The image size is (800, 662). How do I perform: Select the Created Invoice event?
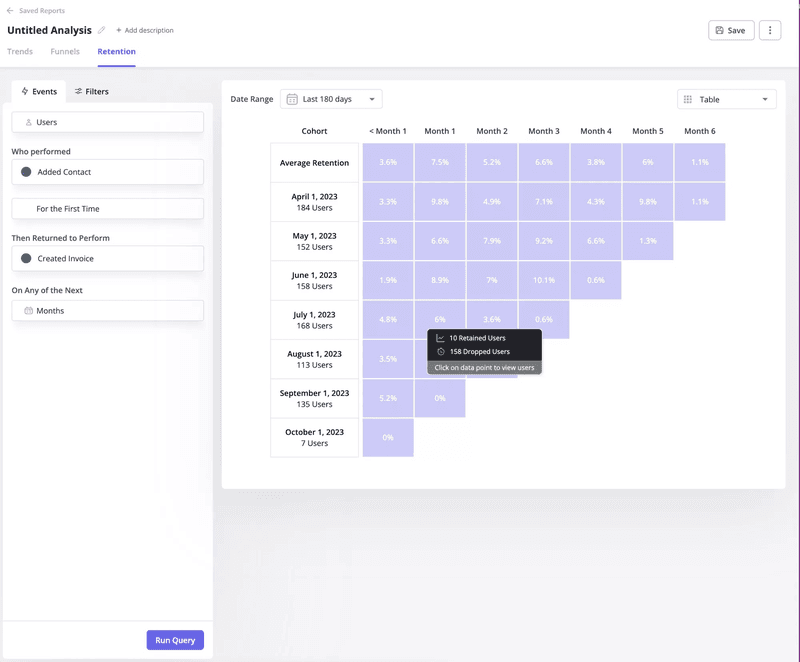pyautogui.click(x=107, y=259)
